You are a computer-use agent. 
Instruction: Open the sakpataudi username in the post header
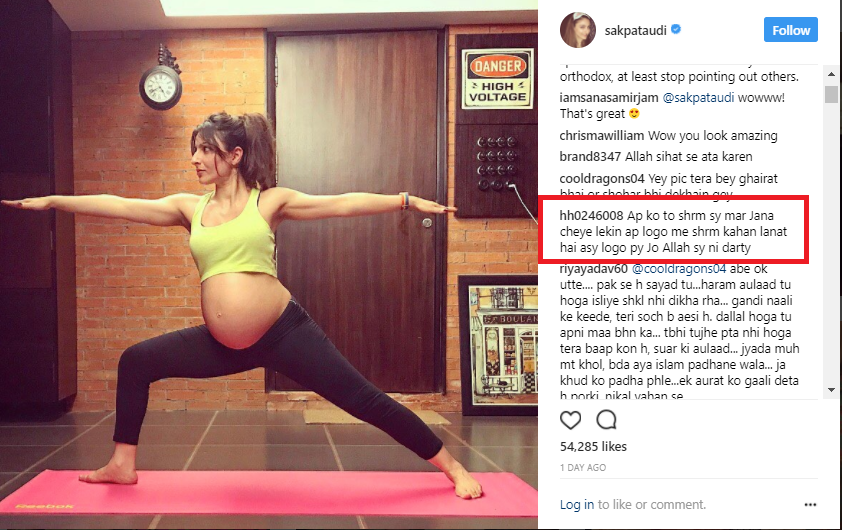point(635,31)
